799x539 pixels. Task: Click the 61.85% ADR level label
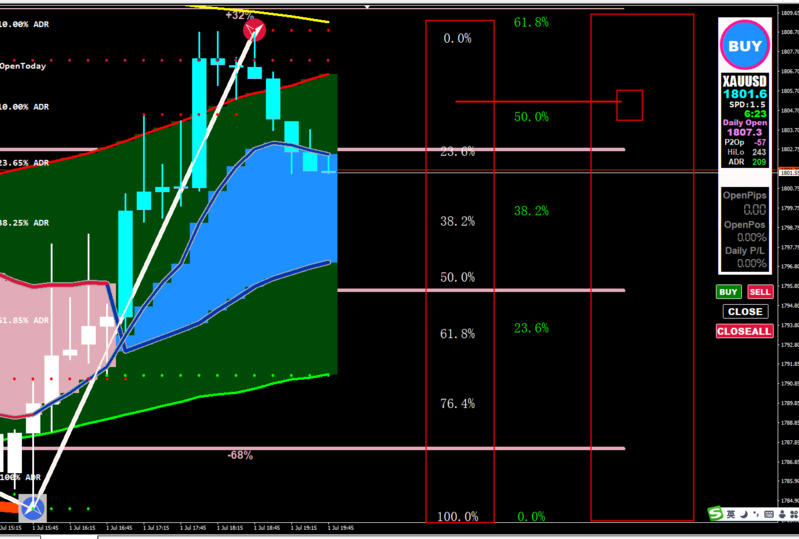24,320
